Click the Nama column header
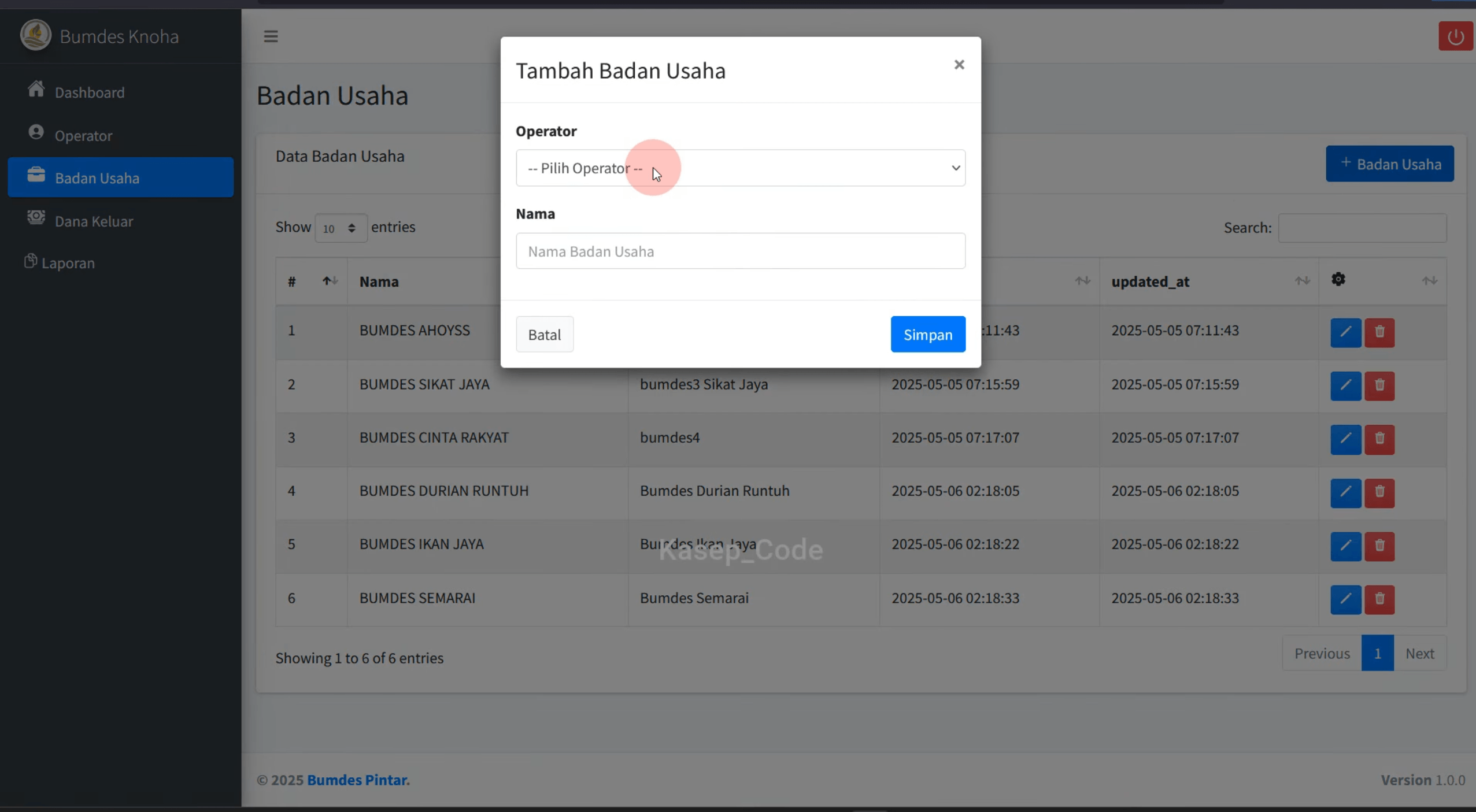1476x812 pixels. (379, 281)
